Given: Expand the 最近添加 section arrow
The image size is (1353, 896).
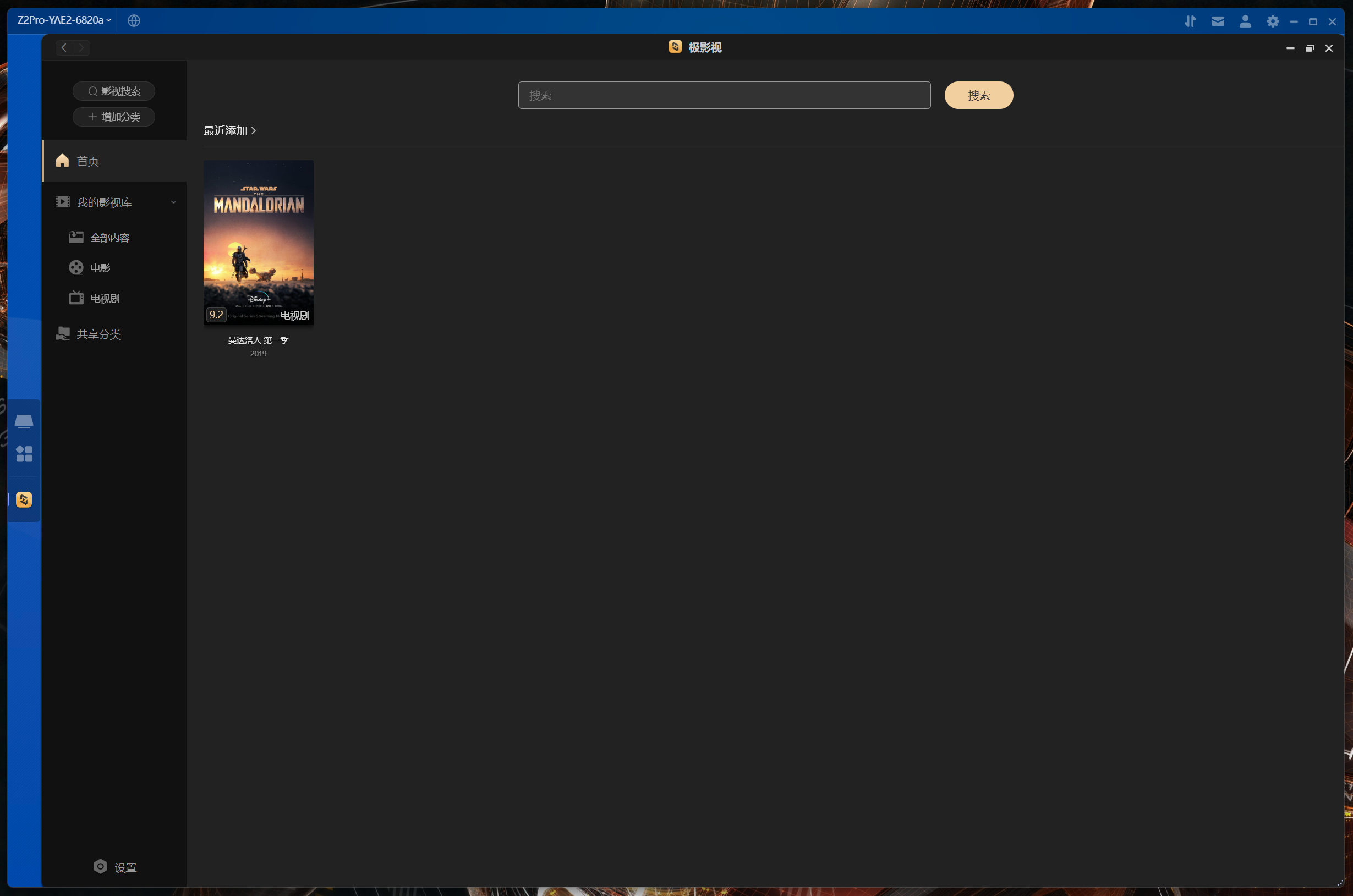Looking at the screenshot, I should pos(253,131).
